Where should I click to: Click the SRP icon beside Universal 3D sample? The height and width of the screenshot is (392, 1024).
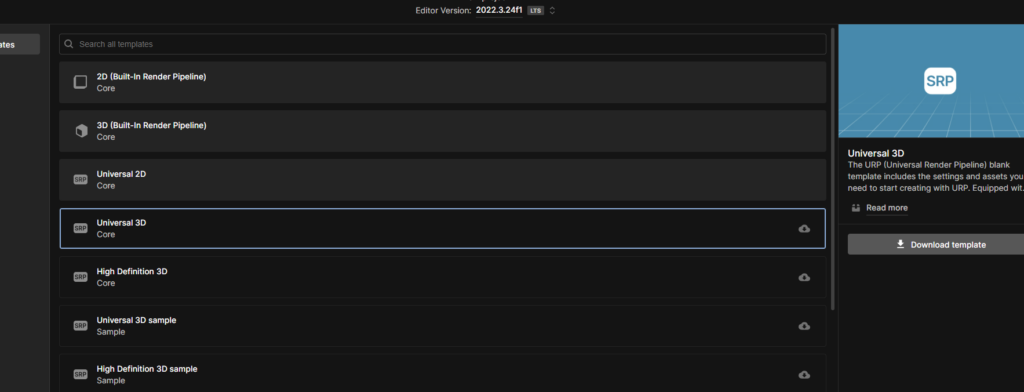80,326
